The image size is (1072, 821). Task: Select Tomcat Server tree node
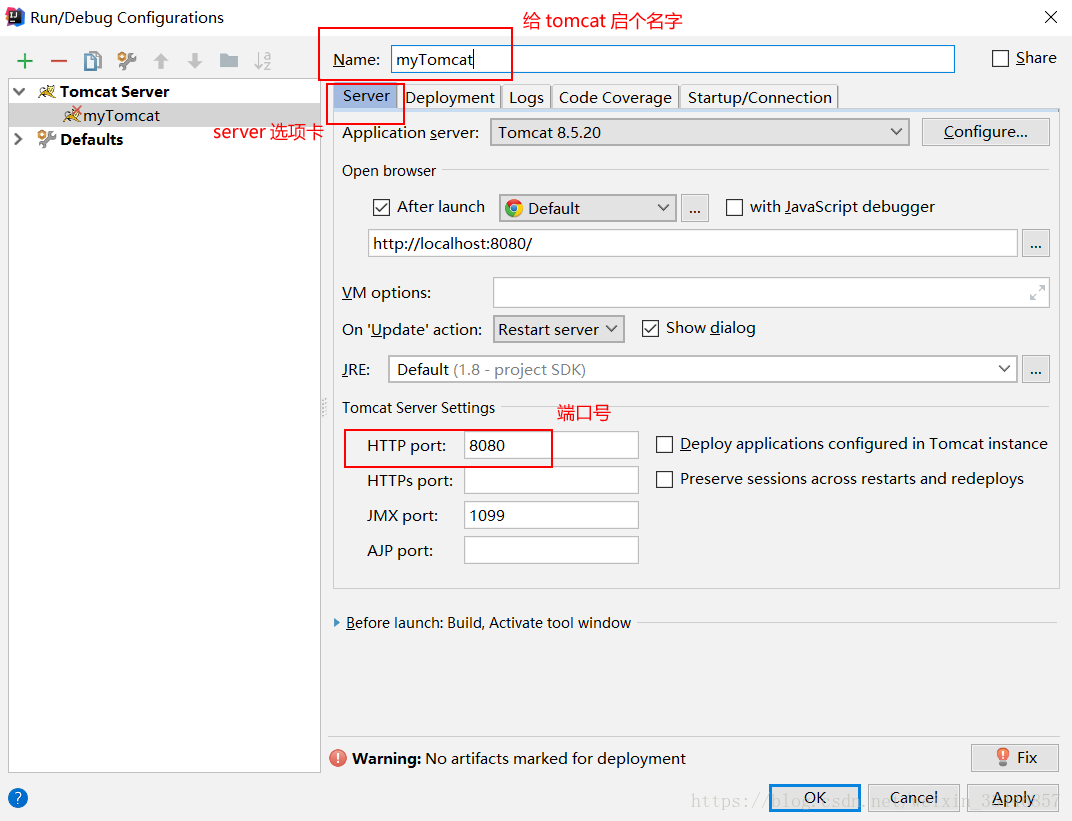point(113,92)
